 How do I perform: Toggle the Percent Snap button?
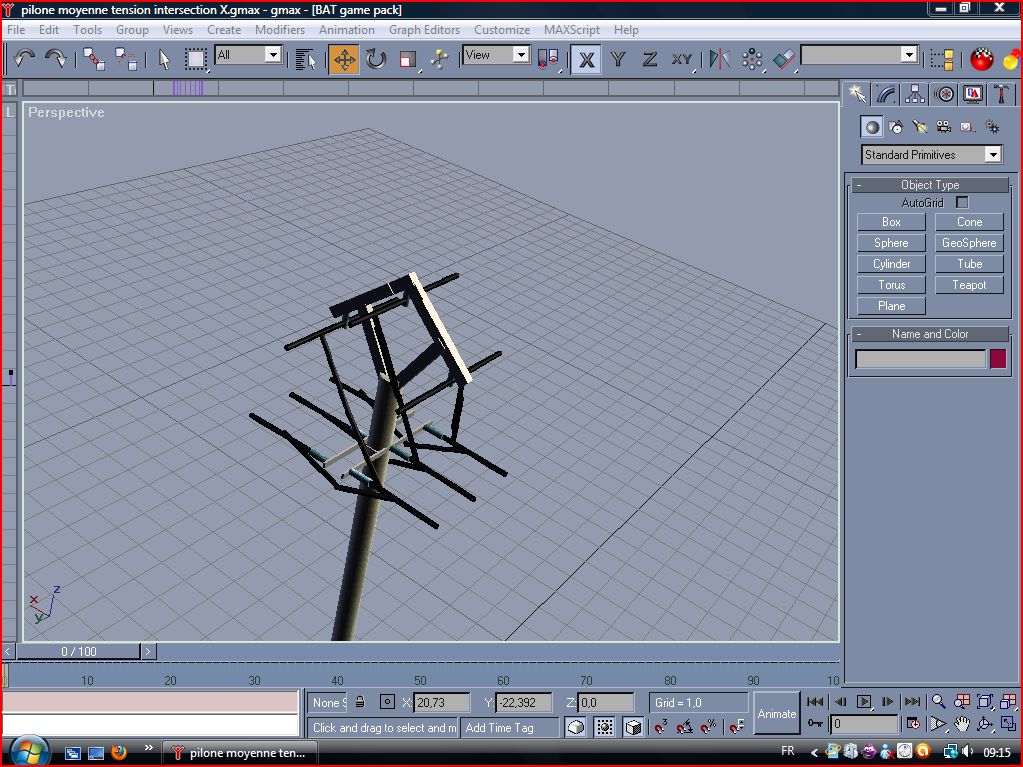709,726
